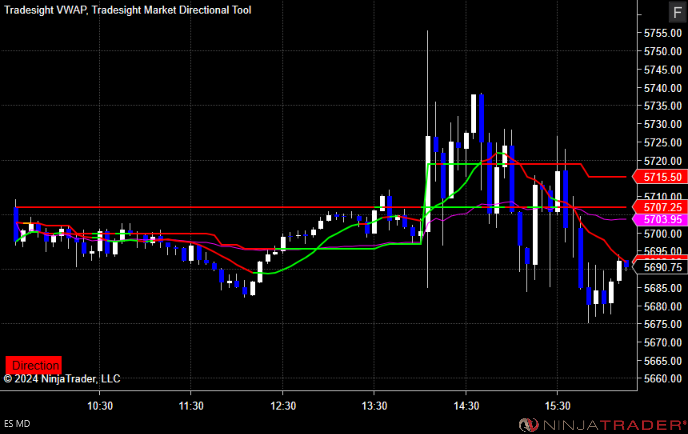The image size is (688, 434).
Task: Click the magenta 5703.95 price marker
Action: [x=659, y=219]
